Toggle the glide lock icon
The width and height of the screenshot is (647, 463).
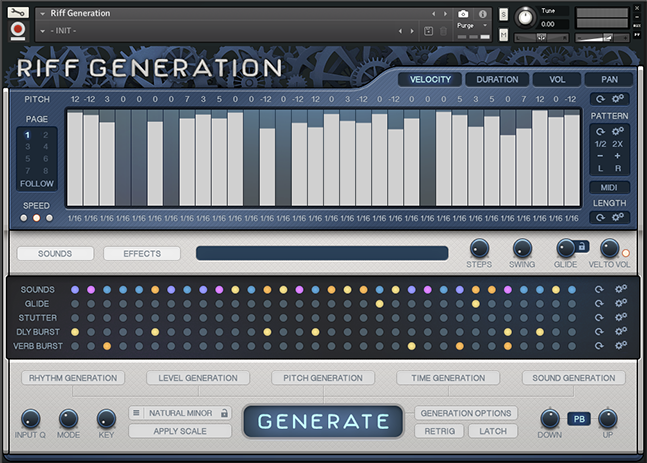click(582, 247)
